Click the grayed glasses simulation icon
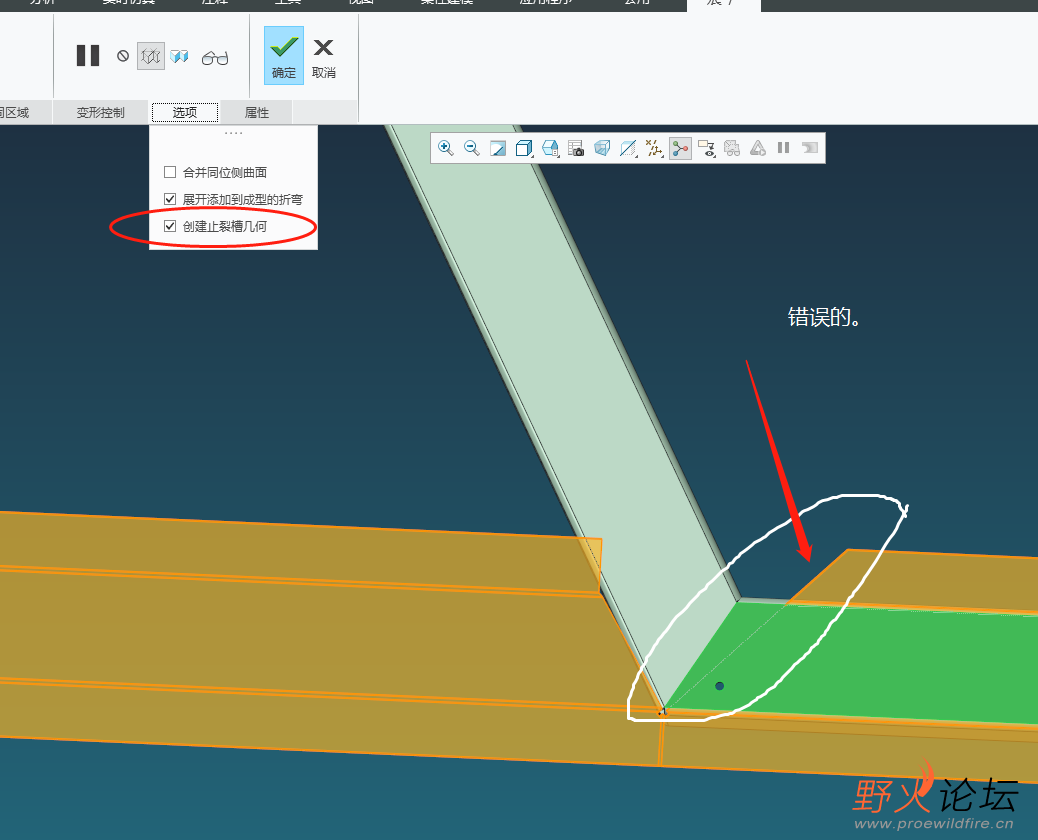The height and width of the screenshot is (840, 1038). [x=732, y=148]
